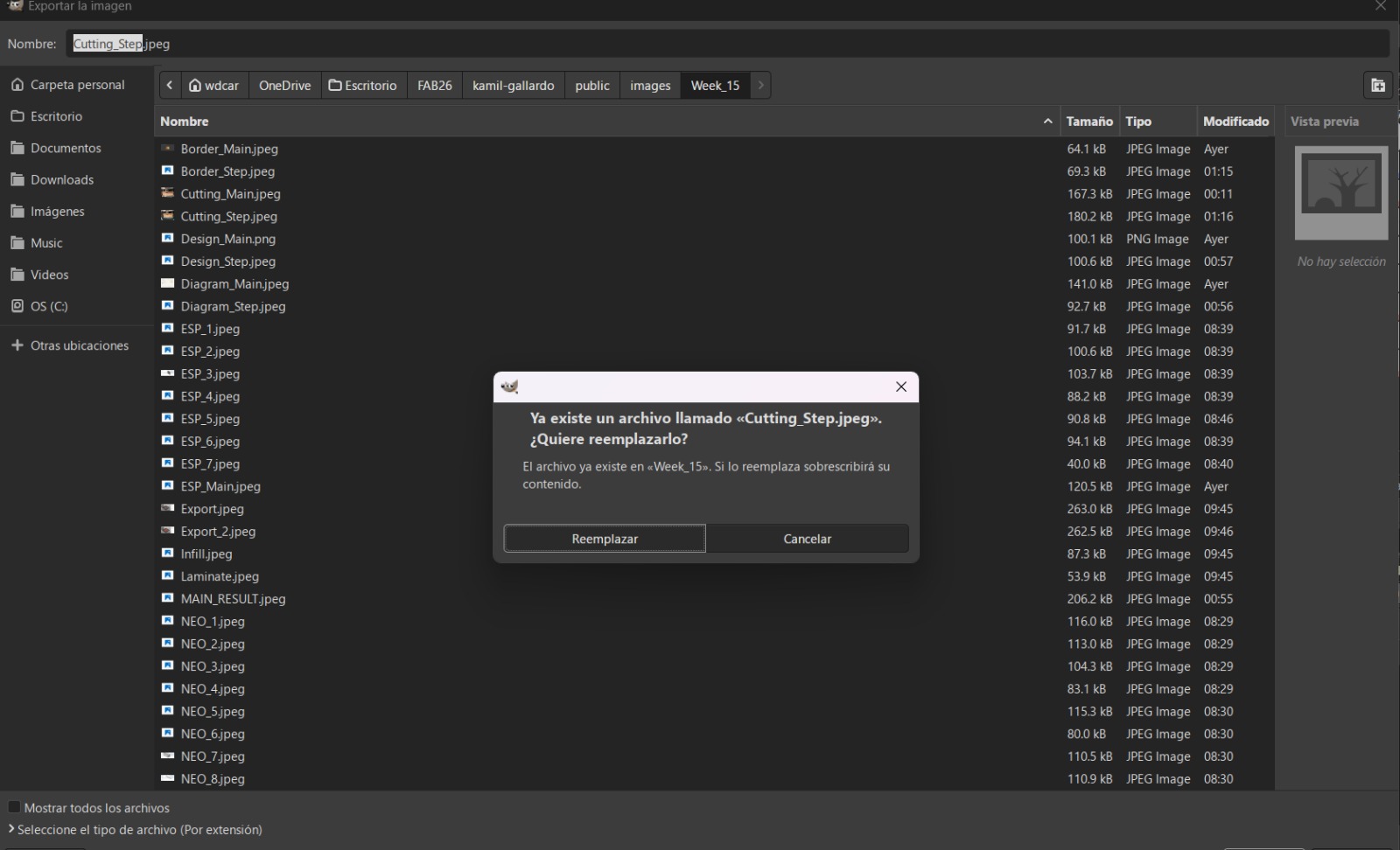Viewport: 1400px width, 850px height.
Task: Open Carpeta personal in sidebar
Action: point(77,85)
